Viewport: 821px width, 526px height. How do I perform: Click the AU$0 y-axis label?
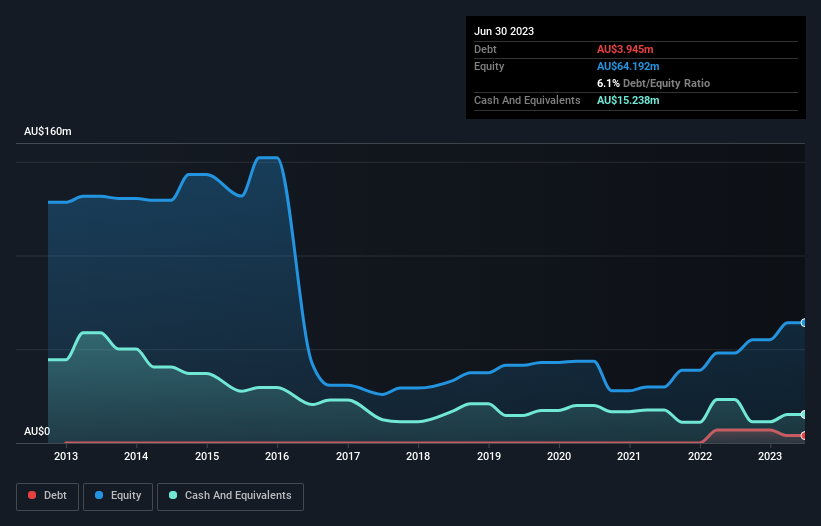(37, 431)
